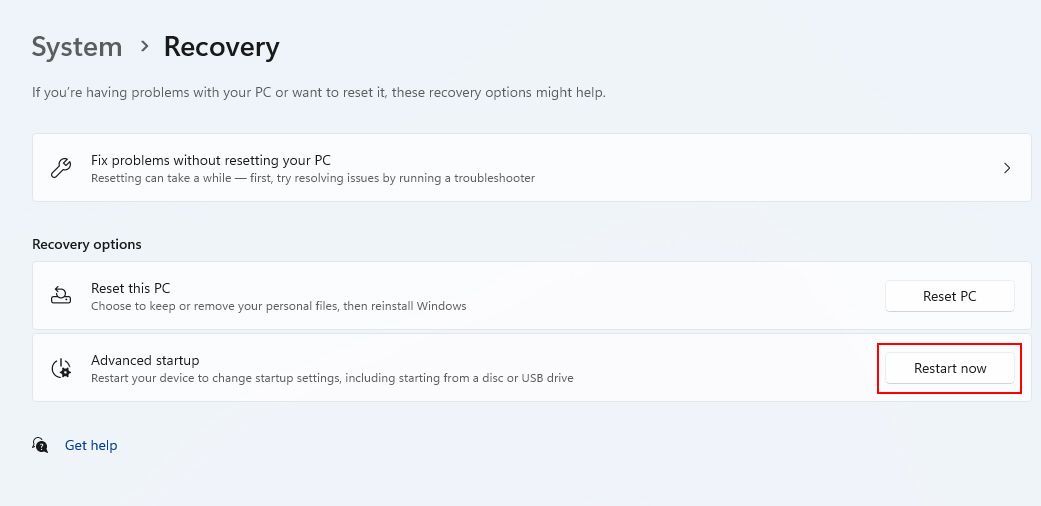
Task: Click the 'Choose to keep or remove' description
Action: click(x=278, y=306)
